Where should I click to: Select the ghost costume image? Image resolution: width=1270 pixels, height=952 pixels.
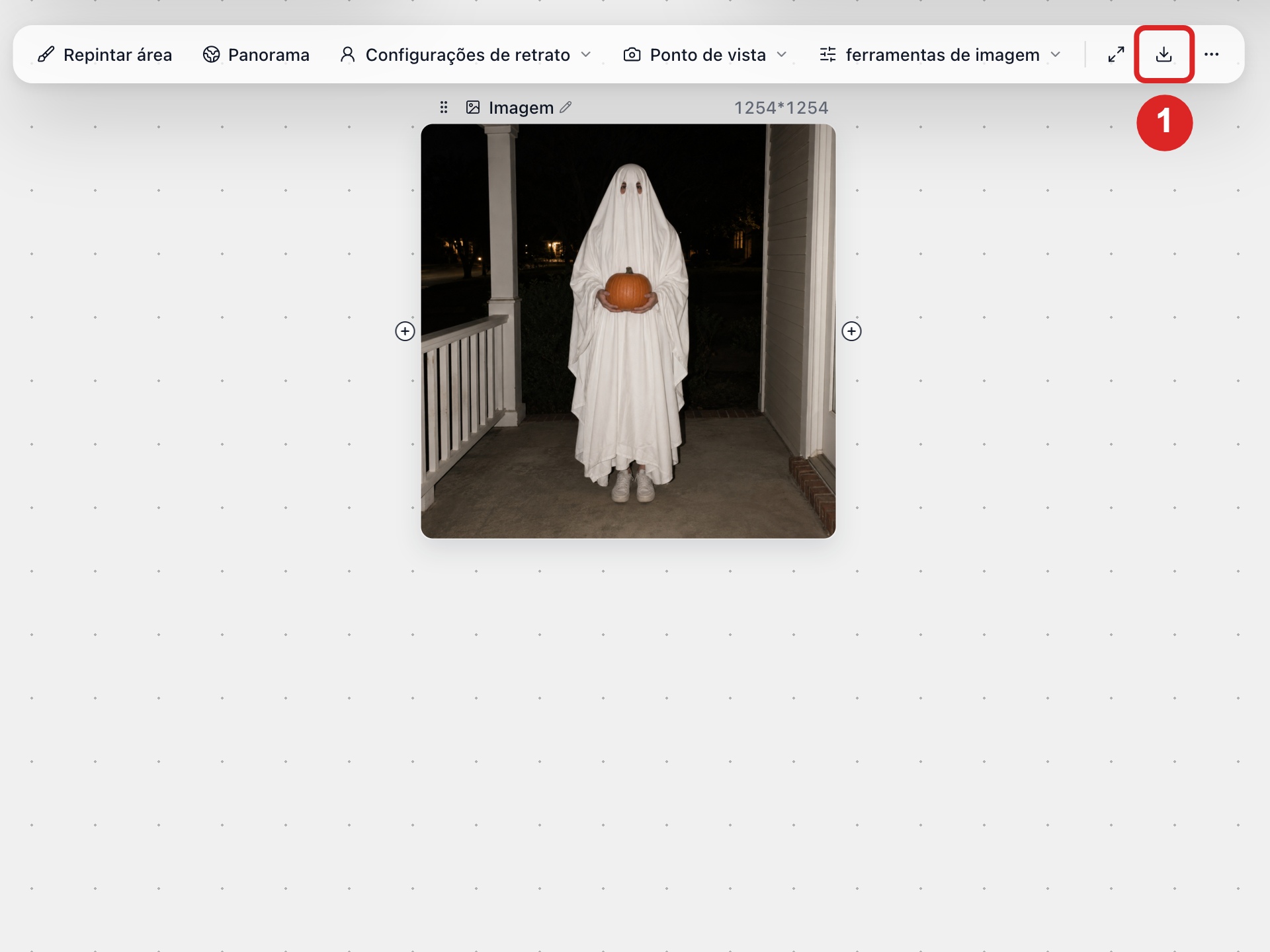[x=628, y=331]
